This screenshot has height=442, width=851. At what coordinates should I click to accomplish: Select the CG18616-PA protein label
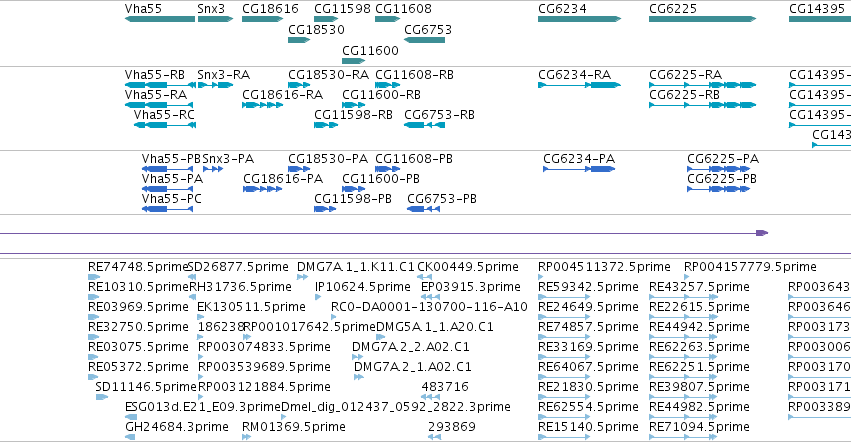click(x=283, y=179)
